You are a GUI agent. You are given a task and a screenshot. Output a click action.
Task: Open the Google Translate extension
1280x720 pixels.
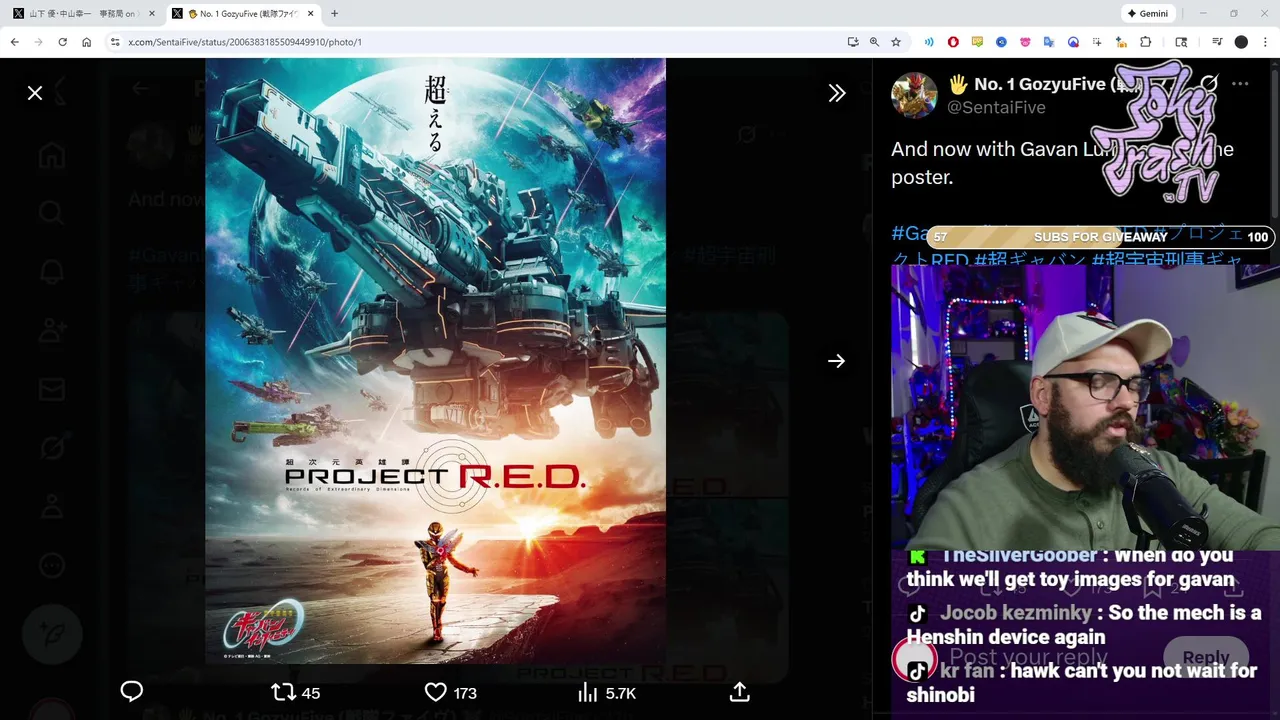click(x=1049, y=42)
